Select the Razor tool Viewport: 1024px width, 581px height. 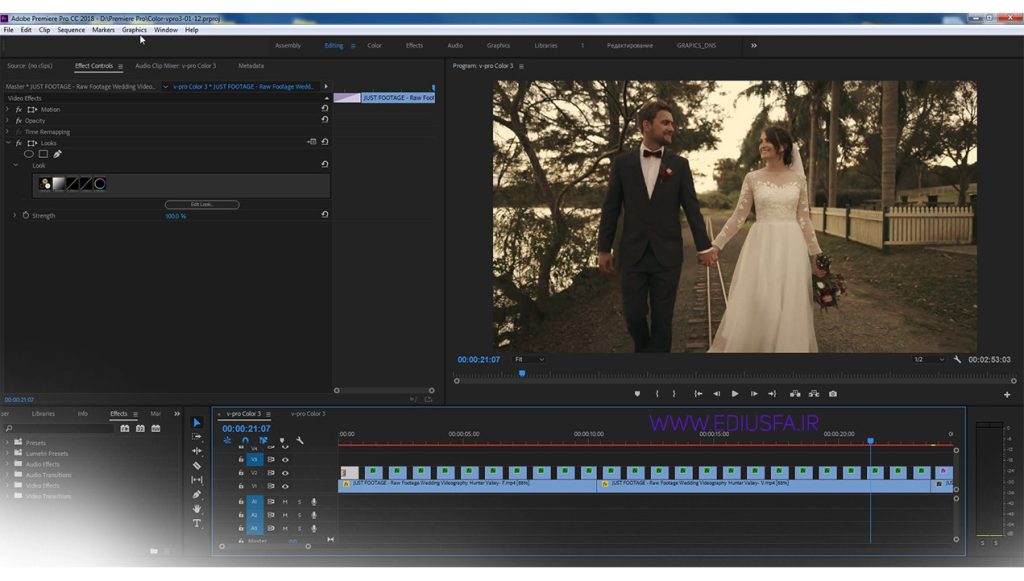pos(197,465)
